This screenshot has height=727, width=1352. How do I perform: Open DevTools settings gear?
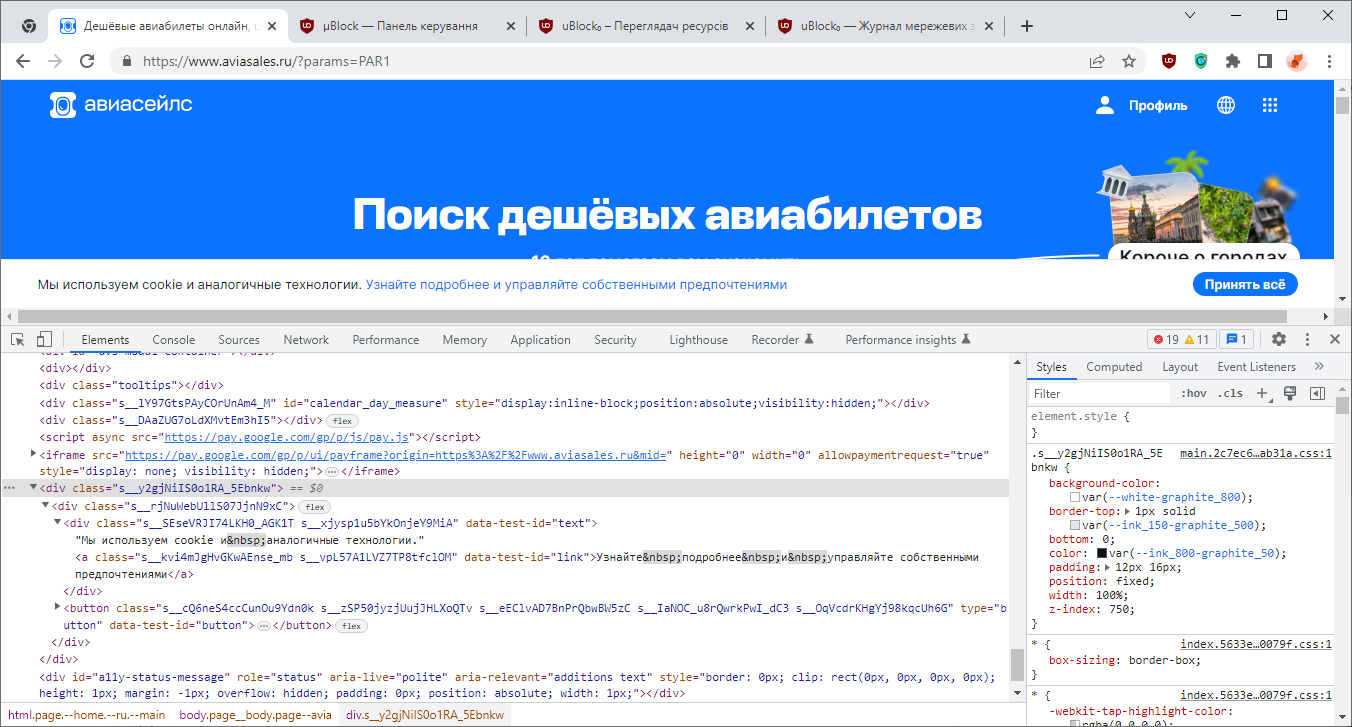[x=1281, y=339]
